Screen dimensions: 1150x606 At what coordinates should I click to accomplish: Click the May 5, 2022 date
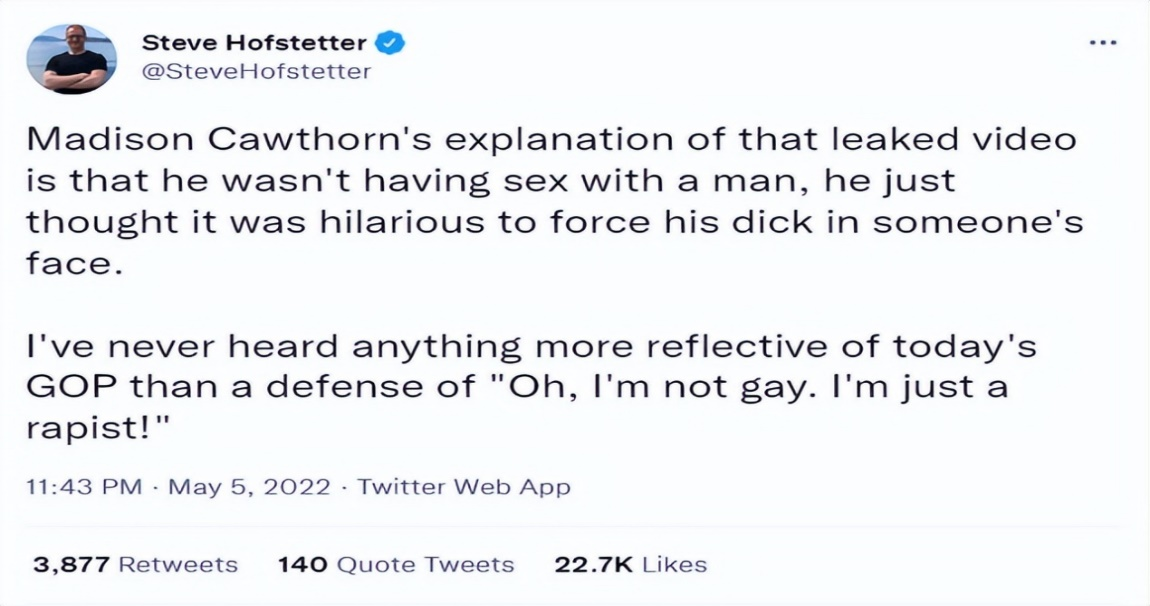[249, 487]
